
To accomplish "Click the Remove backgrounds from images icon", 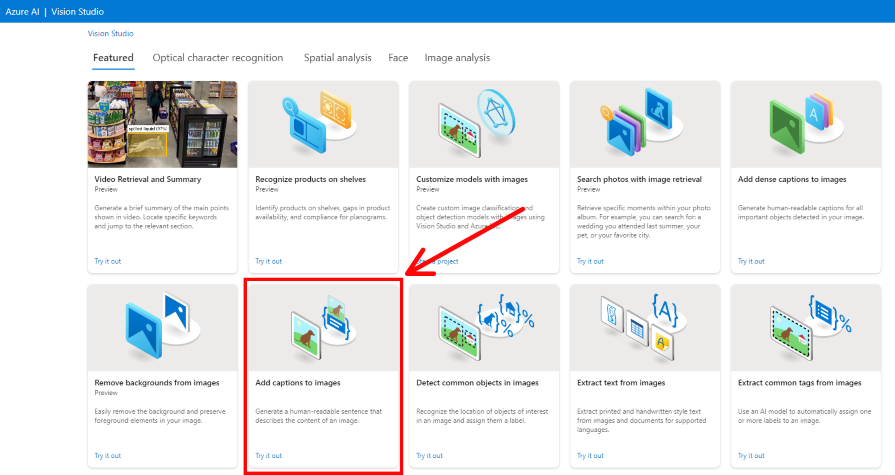I will (162, 327).
